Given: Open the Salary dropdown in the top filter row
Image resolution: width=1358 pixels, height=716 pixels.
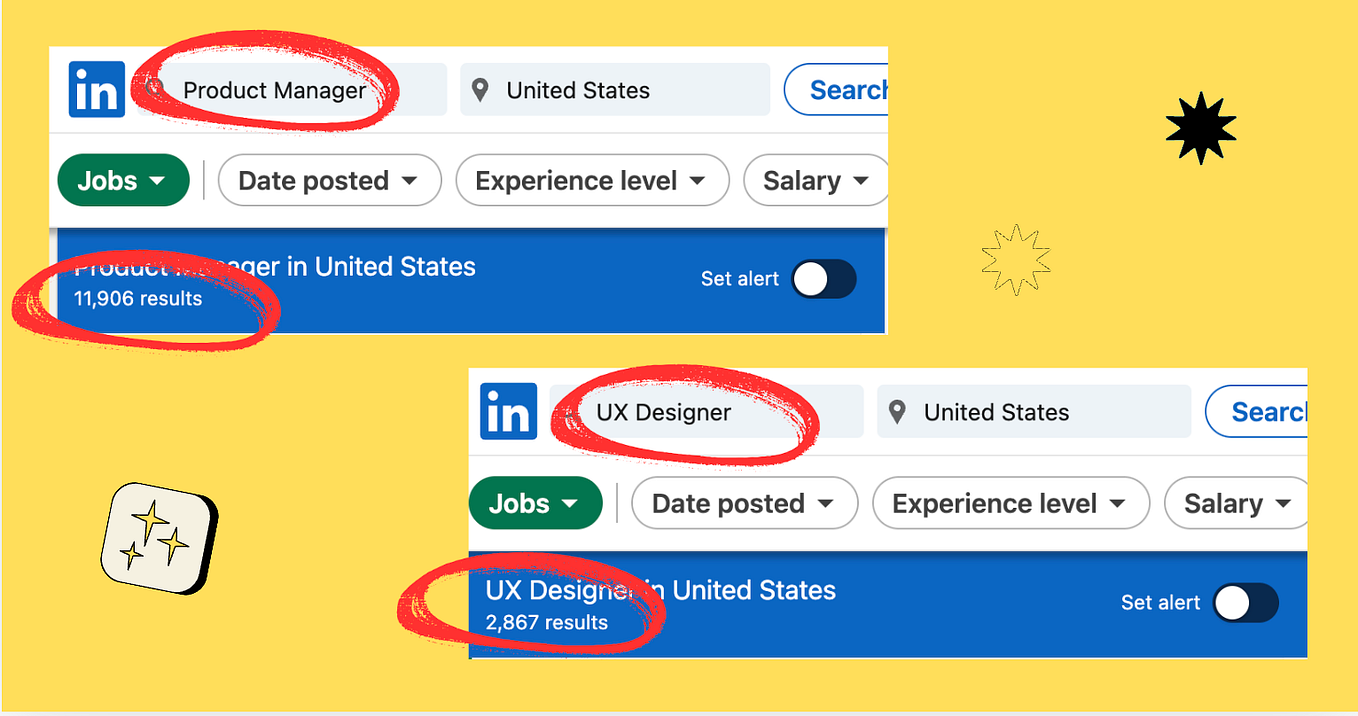Looking at the screenshot, I should coord(814,180).
